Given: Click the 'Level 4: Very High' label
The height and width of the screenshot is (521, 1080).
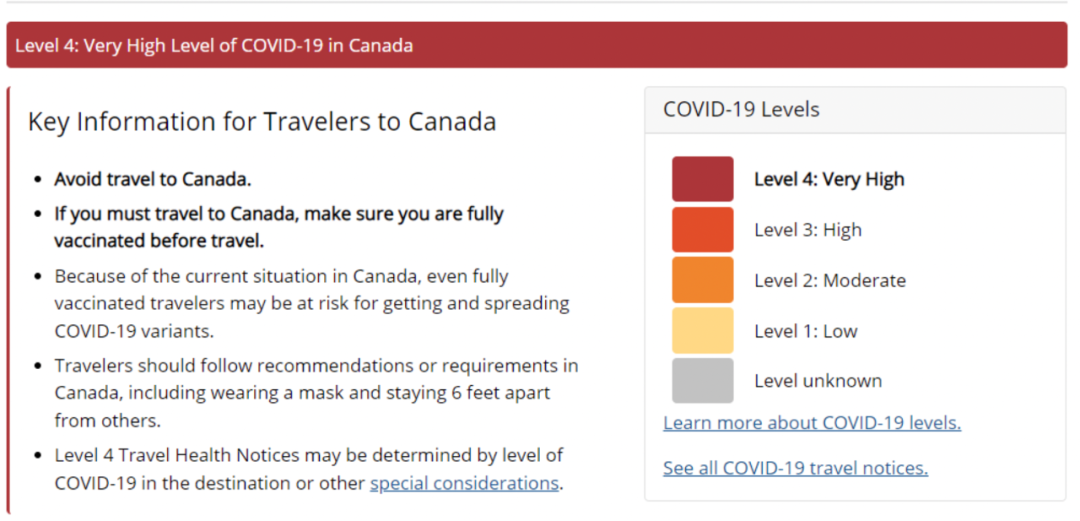Looking at the screenshot, I should tap(828, 179).
